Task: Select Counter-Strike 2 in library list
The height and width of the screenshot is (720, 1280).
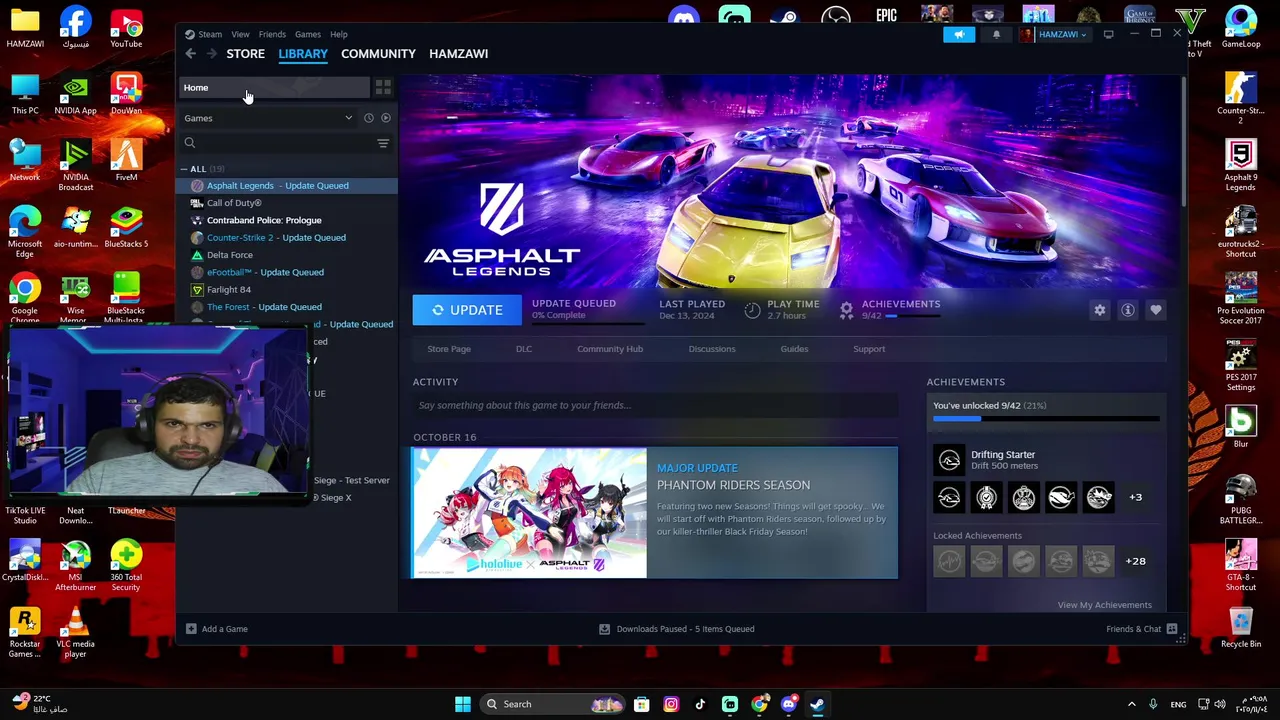Action: click(276, 238)
